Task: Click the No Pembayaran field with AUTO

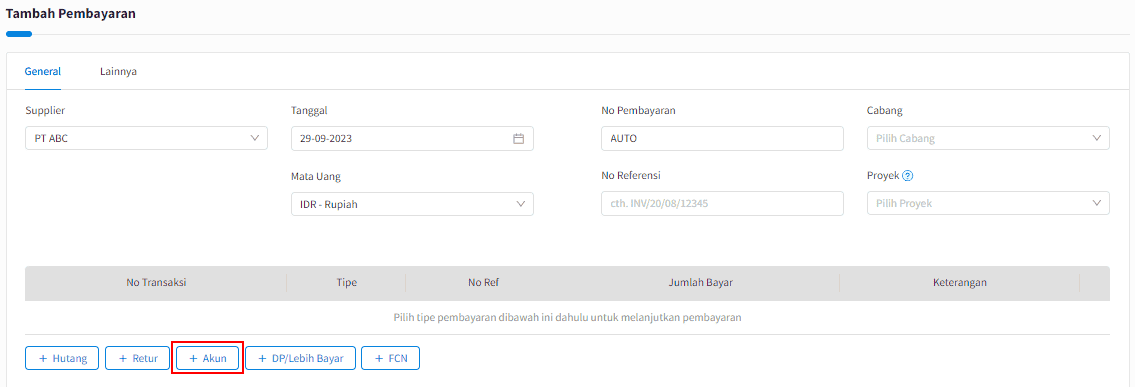Action: 722,138
